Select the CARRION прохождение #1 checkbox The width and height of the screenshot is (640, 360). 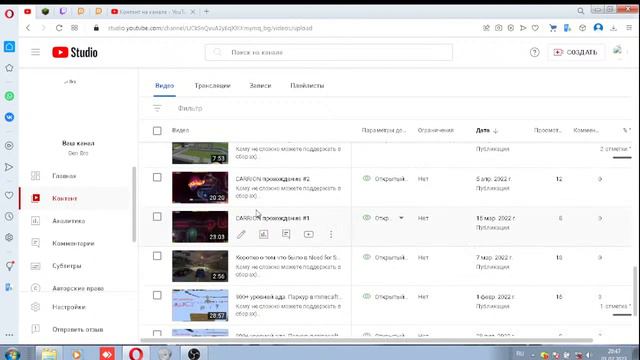coord(157,217)
